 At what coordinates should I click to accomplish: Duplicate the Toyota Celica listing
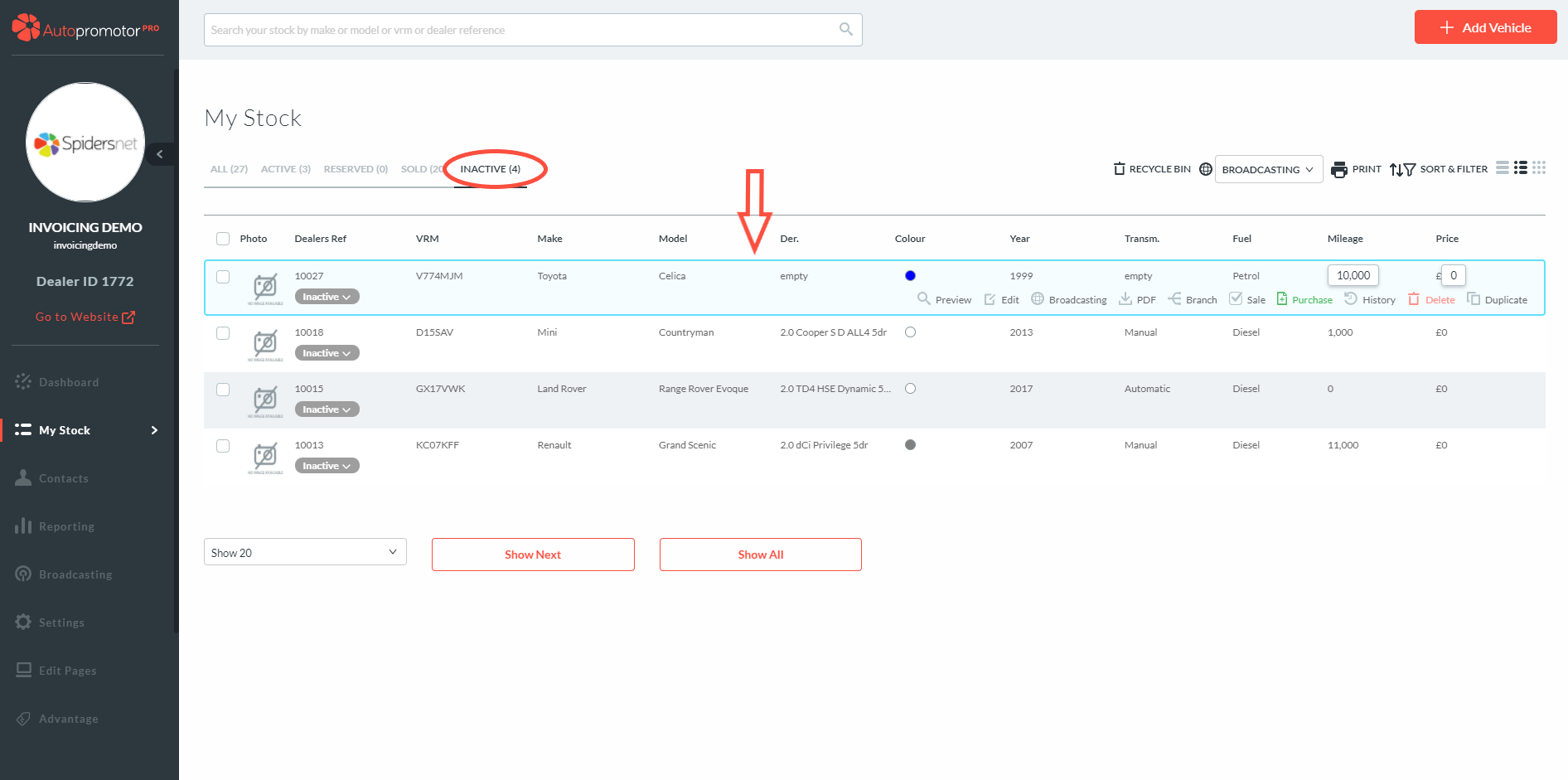[1497, 299]
